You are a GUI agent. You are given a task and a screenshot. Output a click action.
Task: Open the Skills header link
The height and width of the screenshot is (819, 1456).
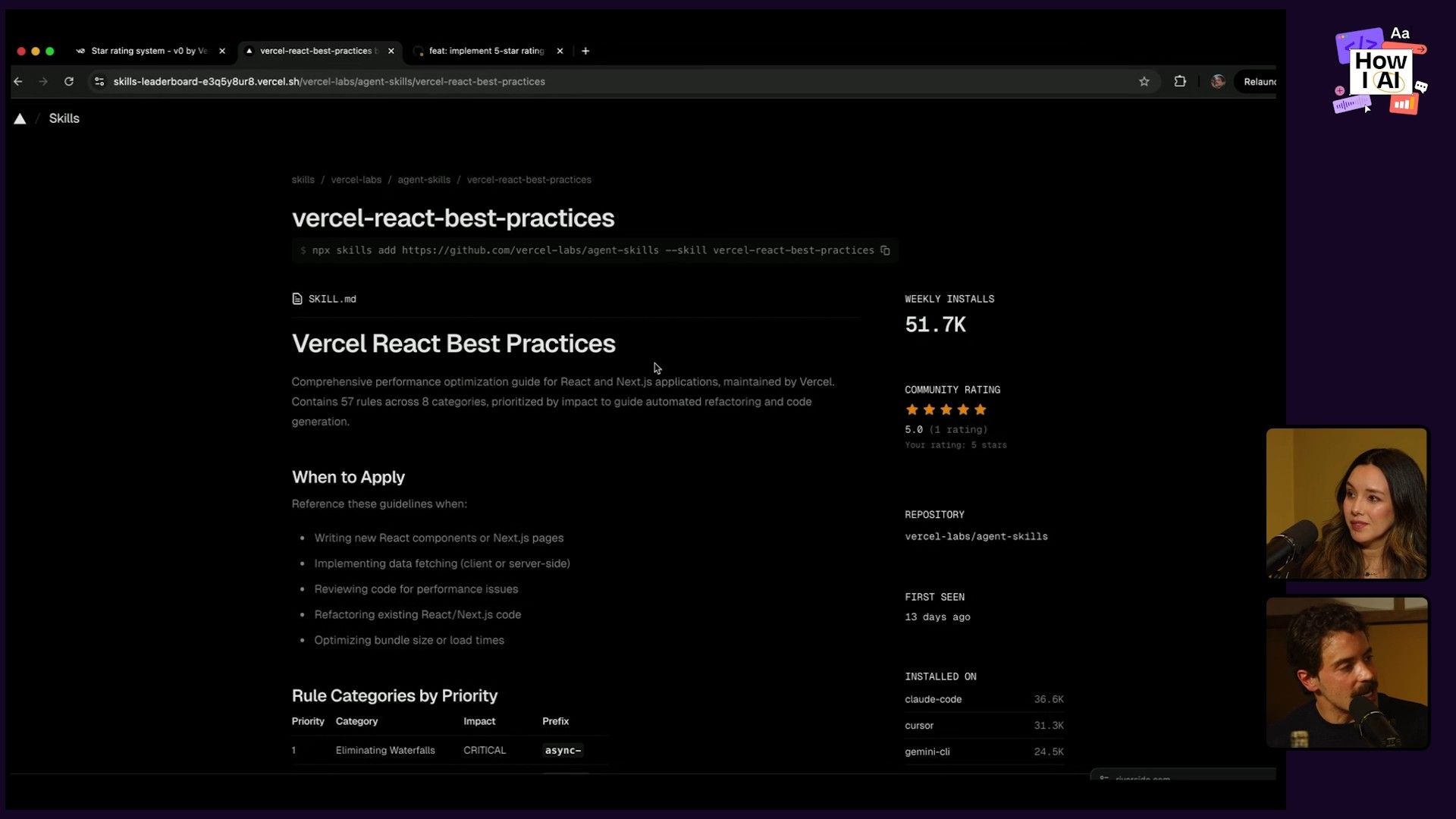64,118
